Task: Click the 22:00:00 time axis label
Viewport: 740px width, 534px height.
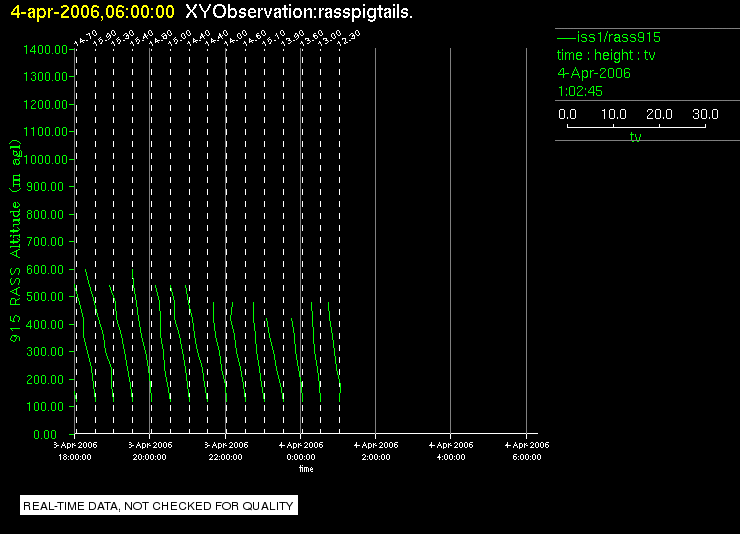Action: (226, 457)
